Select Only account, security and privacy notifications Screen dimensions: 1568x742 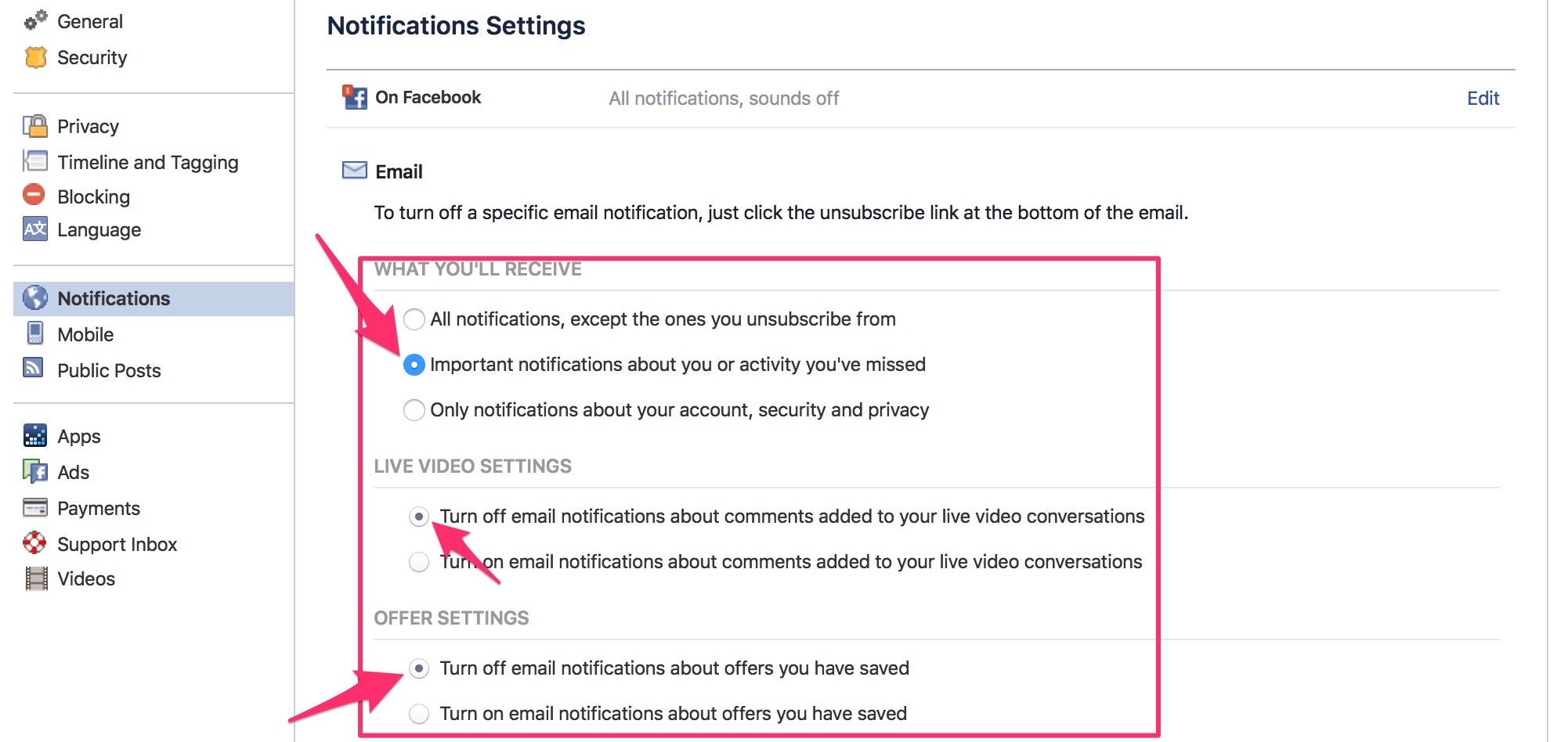(x=414, y=410)
